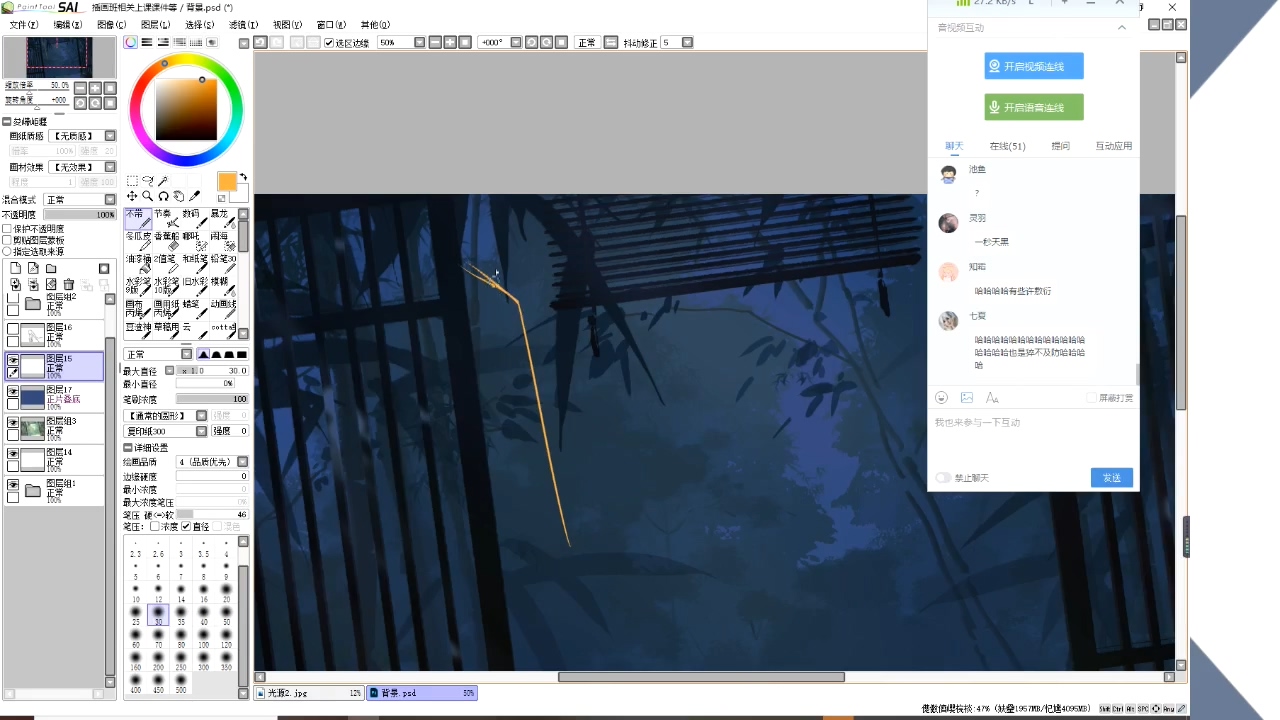
Task: Open toolbar rotation angle dropdown
Action: [517, 42]
